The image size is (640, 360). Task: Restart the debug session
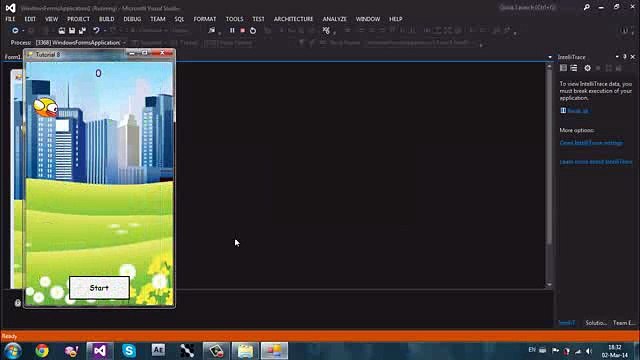coord(253,31)
